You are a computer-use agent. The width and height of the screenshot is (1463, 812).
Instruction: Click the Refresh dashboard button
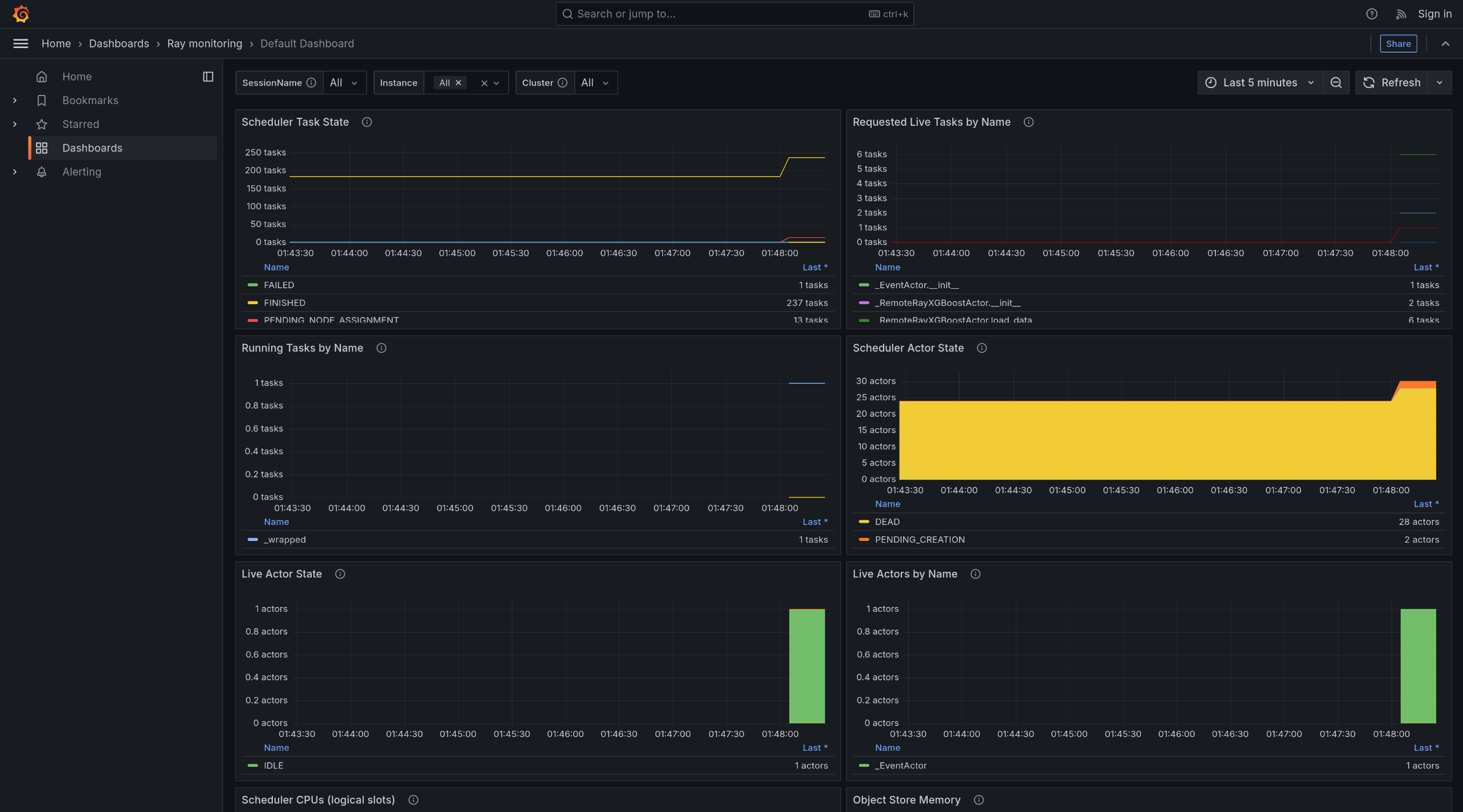[1392, 82]
